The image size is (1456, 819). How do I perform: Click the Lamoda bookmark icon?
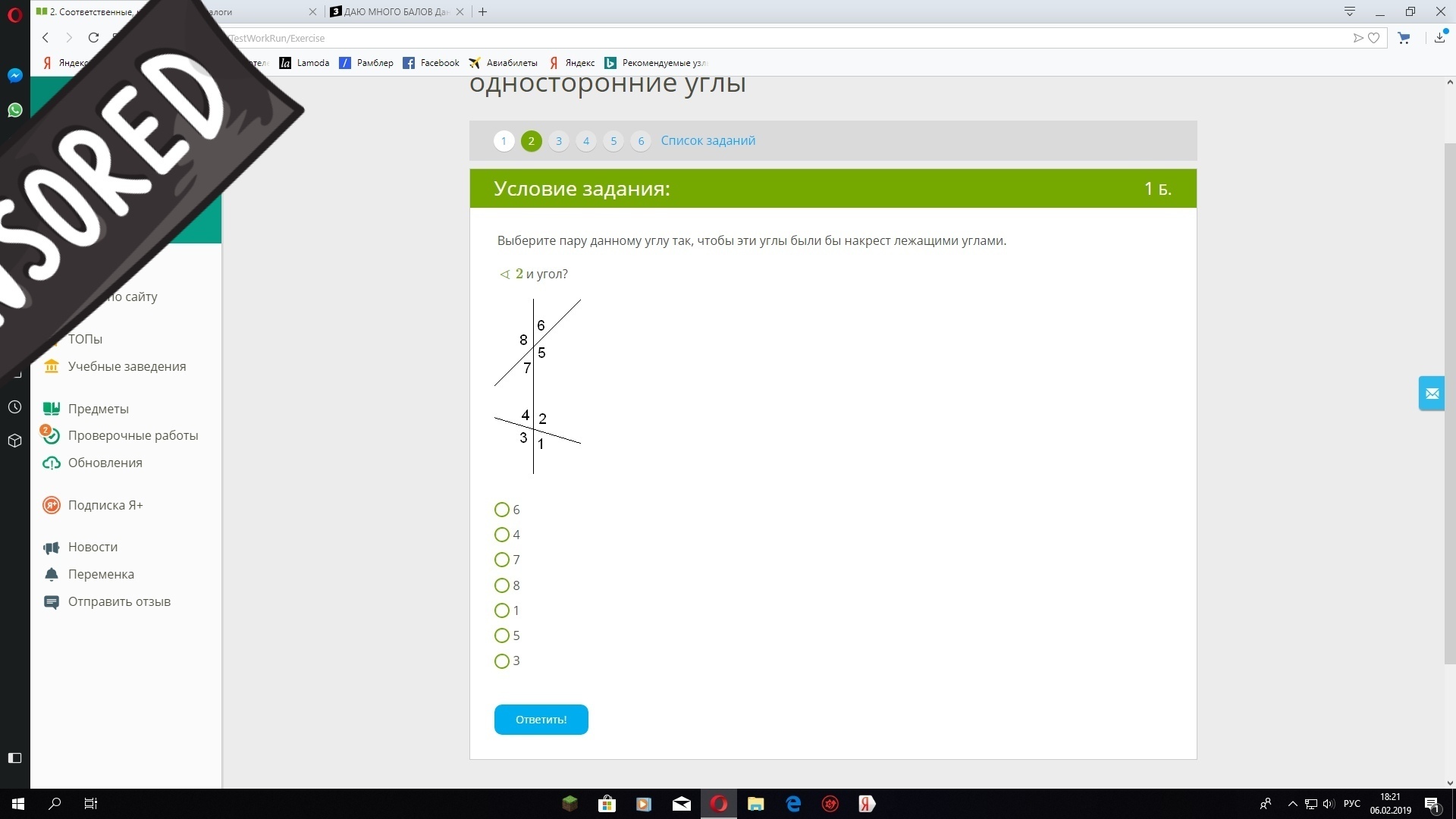click(285, 62)
